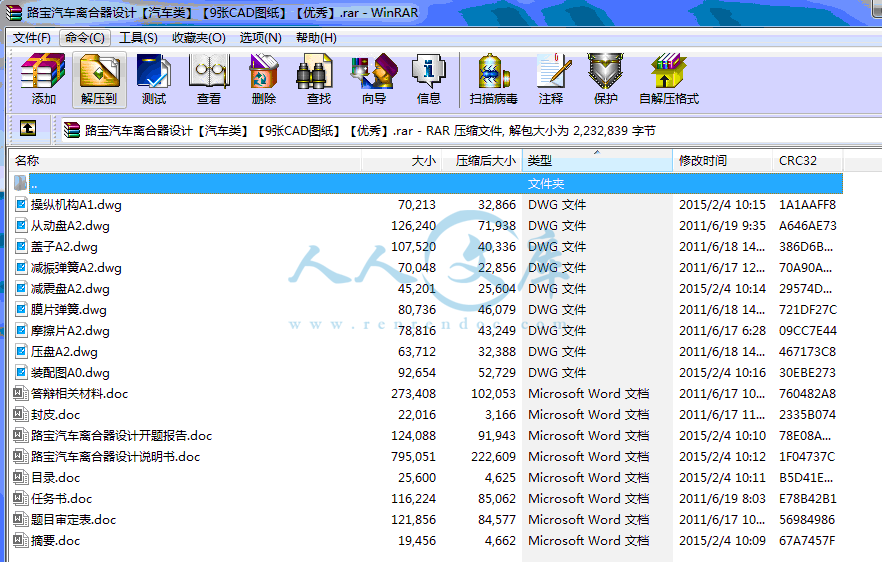Sort by the 类型 column header
Viewport: 882px width, 562px height.
[x=597, y=161]
